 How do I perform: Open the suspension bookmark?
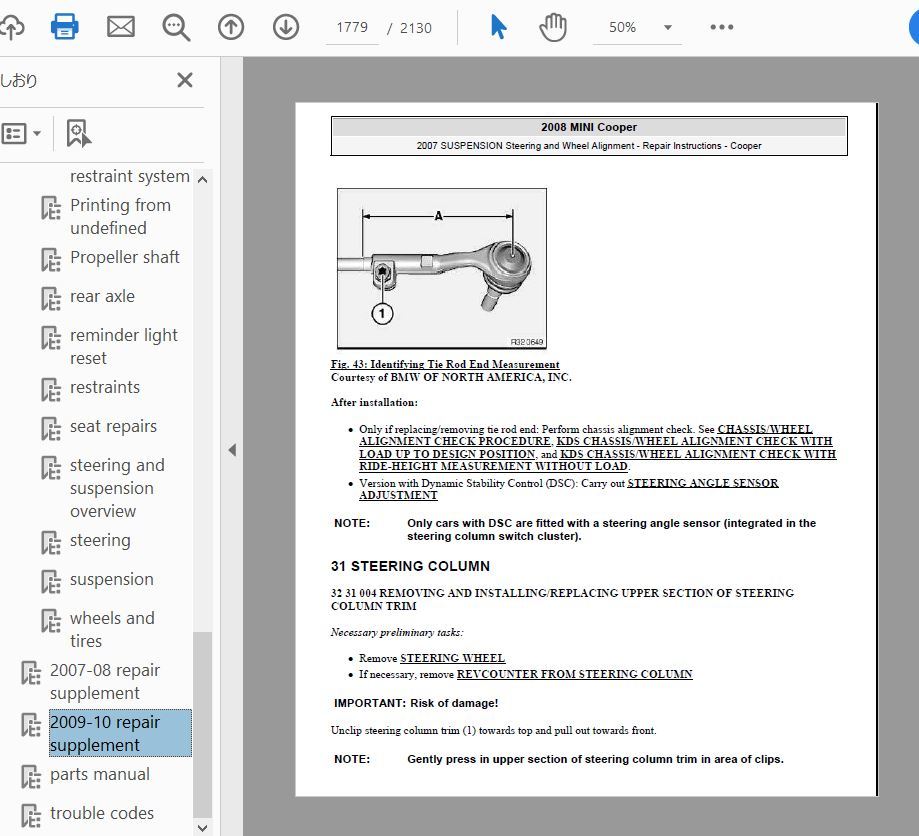111,579
